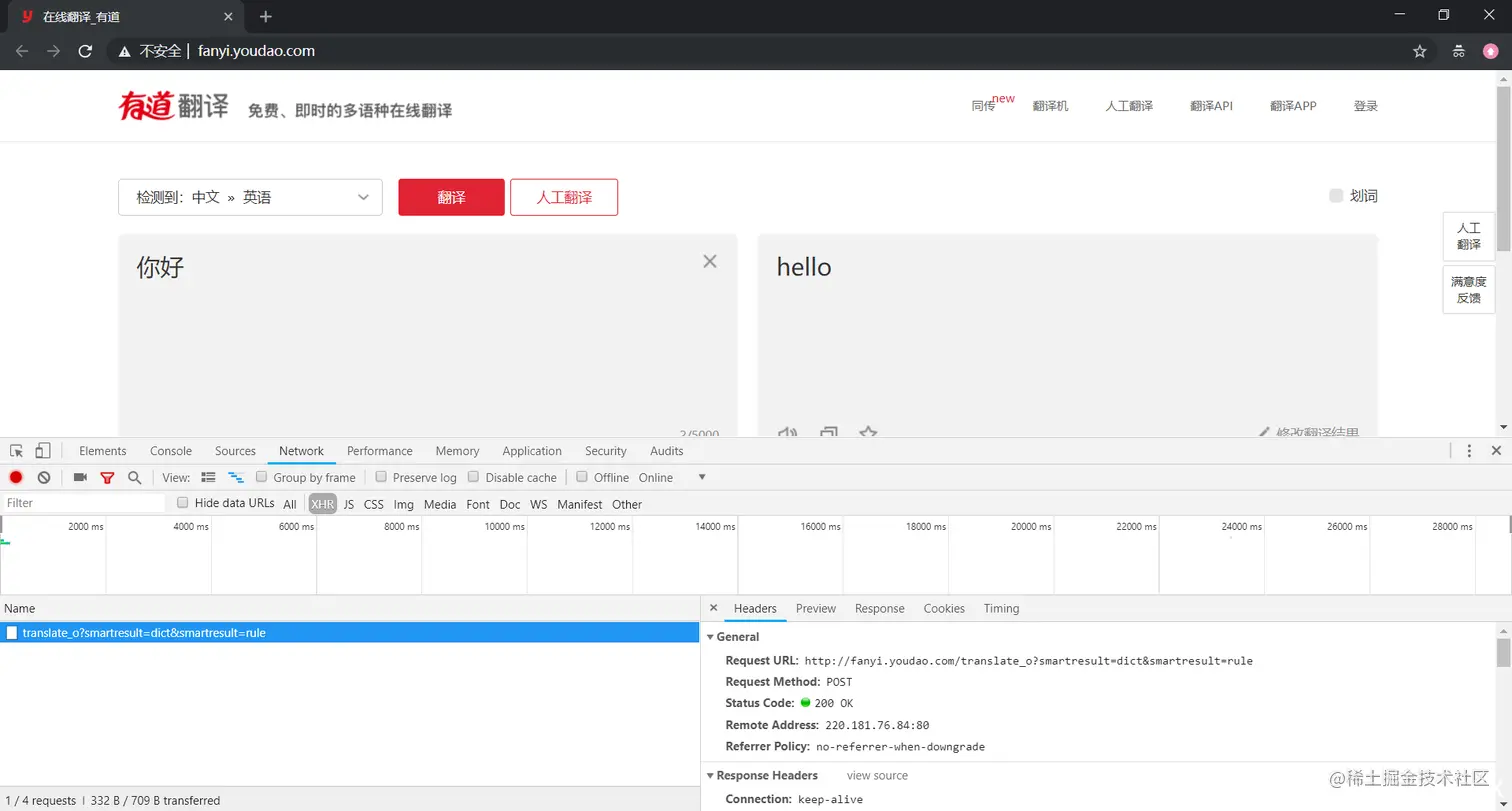Click the not-secure warning icon in address bar

tap(124, 51)
